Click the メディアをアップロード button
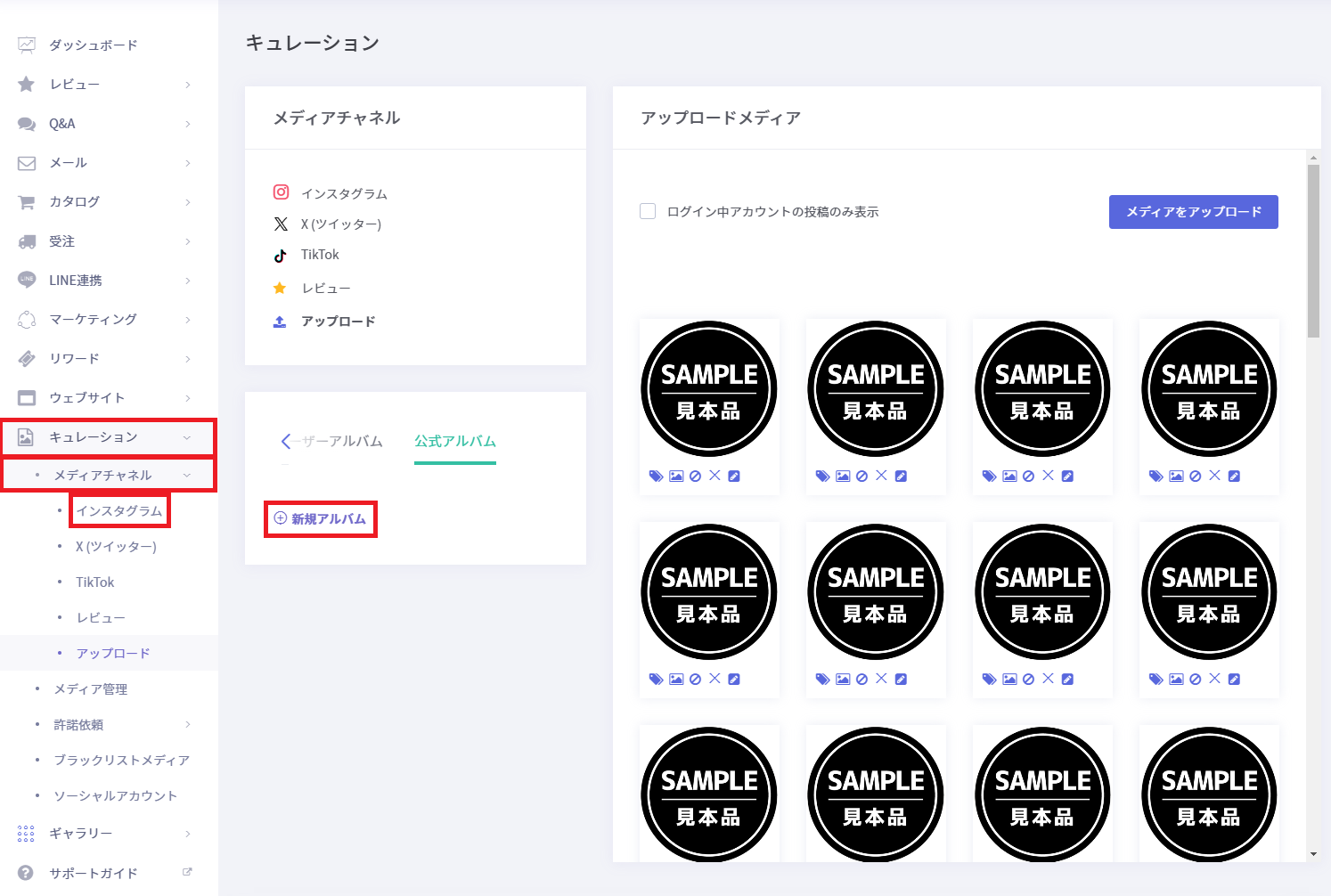 coord(1193,212)
